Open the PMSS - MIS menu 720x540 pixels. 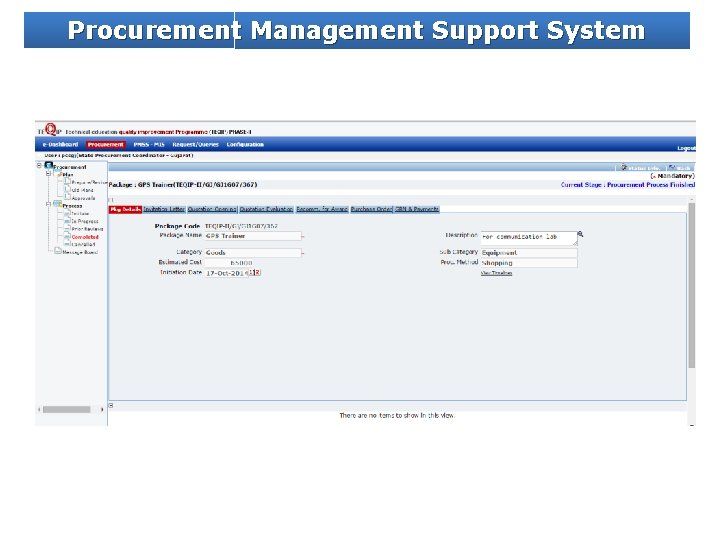point(149,145)
